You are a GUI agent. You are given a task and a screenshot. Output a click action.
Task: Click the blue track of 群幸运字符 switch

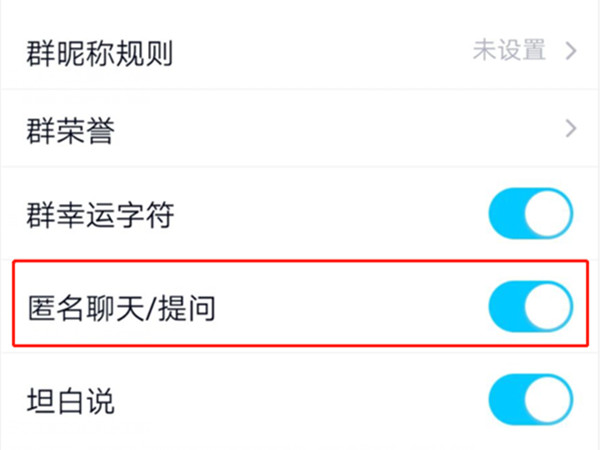coord(507,214)
